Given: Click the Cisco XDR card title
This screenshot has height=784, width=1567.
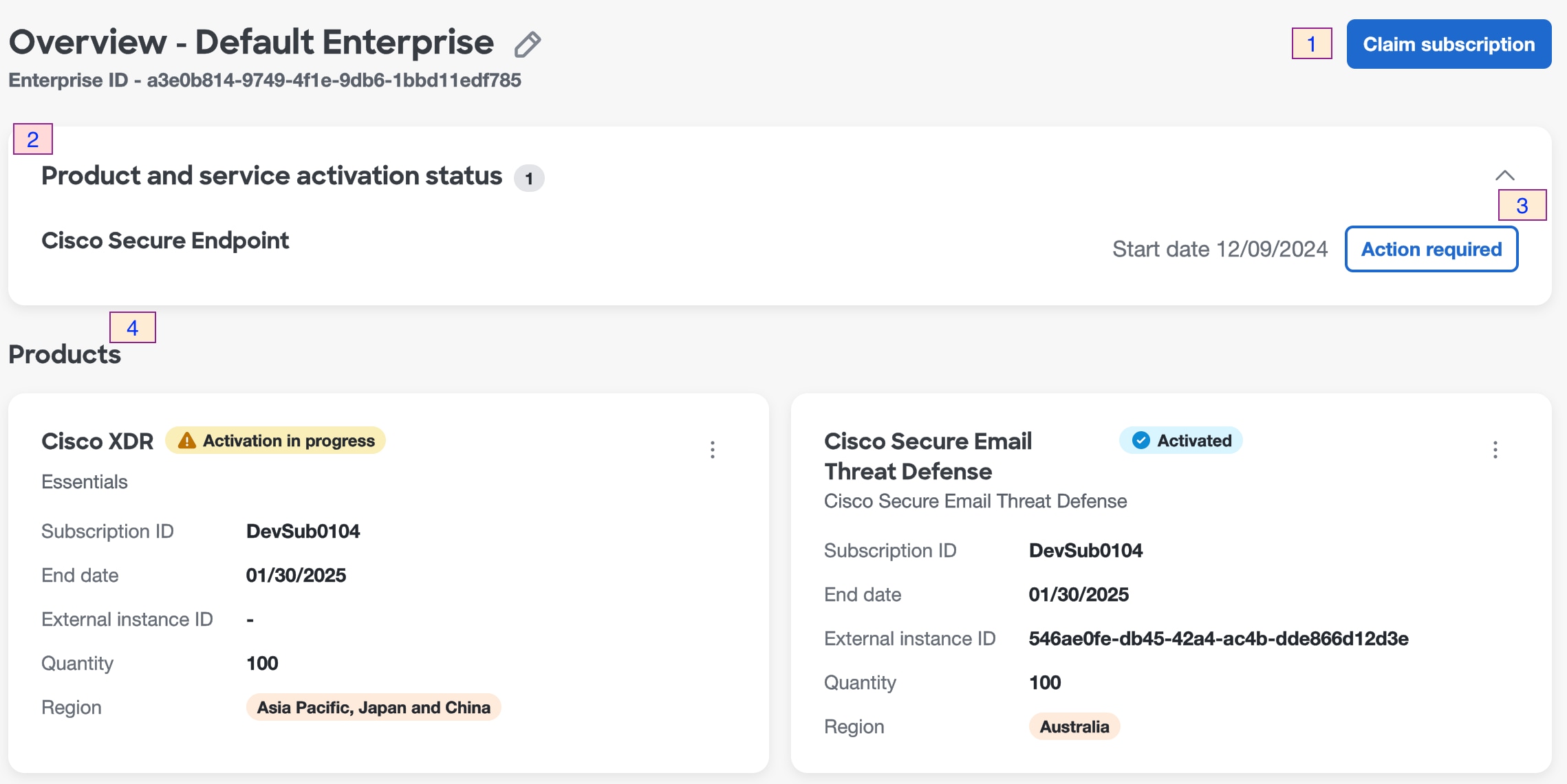Looking at the screenshot, I should click(97, 441).
